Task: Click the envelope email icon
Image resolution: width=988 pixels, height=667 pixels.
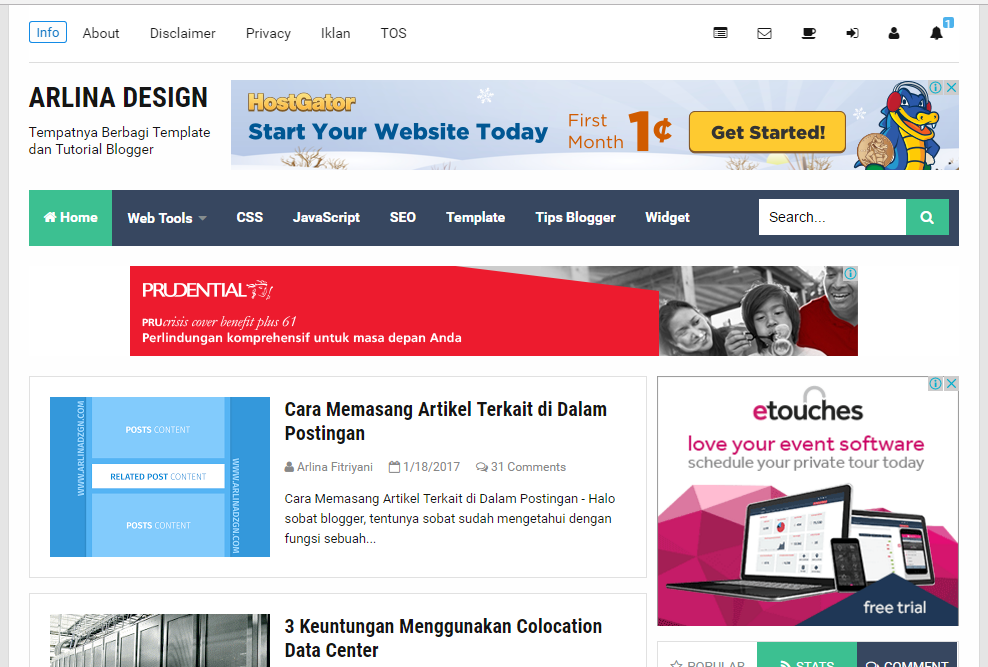Action: [x=764, y=33]
